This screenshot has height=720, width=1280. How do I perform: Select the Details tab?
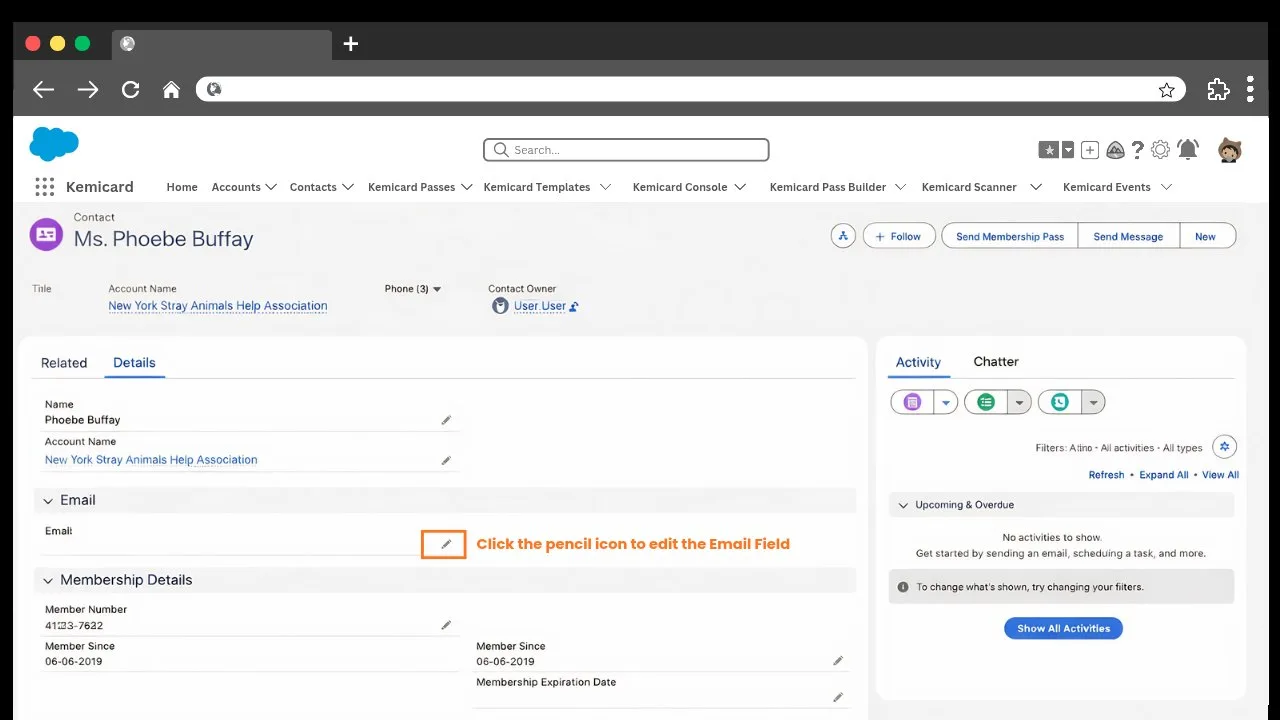pos(134,362)
